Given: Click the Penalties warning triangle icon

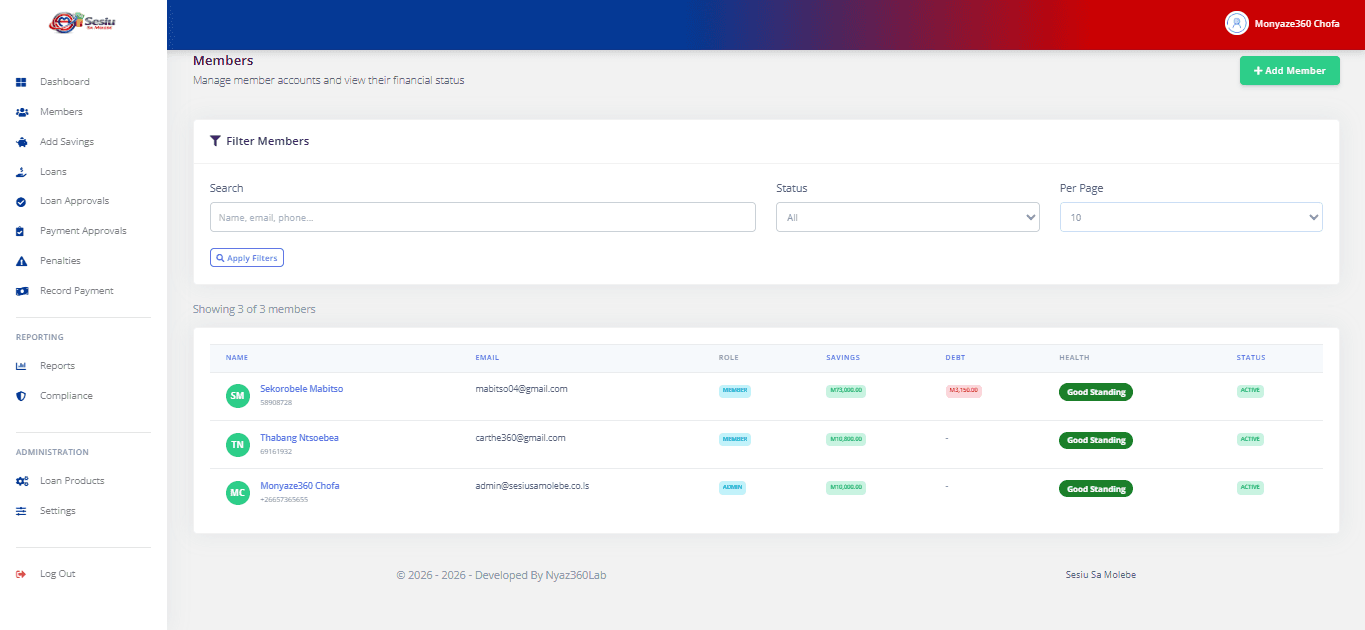Looking at the screenshot, I should pyautogui.click(x=21, y=261).
